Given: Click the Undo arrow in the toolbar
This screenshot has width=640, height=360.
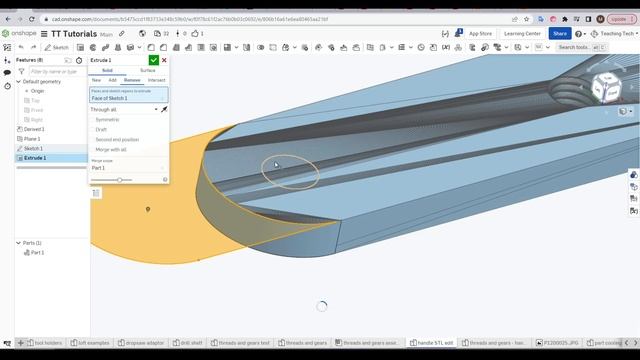Looking at the screenshot, I should click(x=21, y=47).
